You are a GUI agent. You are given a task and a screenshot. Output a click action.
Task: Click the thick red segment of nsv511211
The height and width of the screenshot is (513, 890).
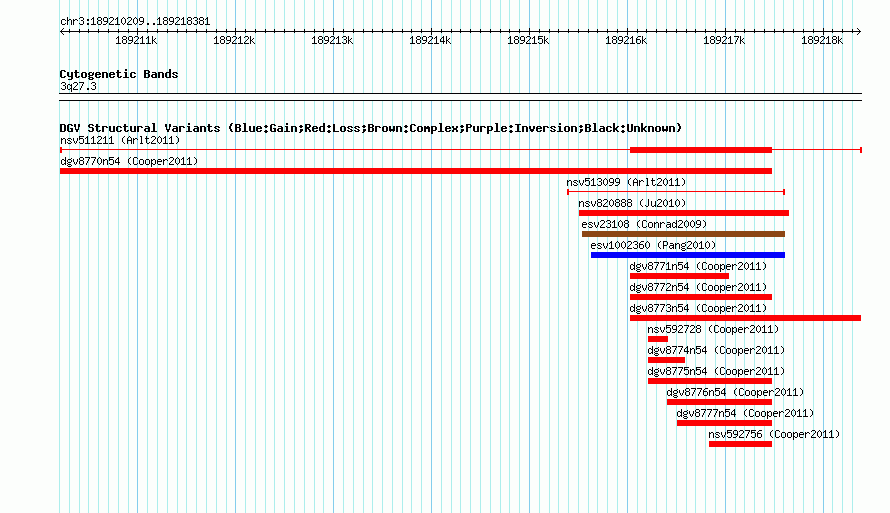(x=701, y=150)
